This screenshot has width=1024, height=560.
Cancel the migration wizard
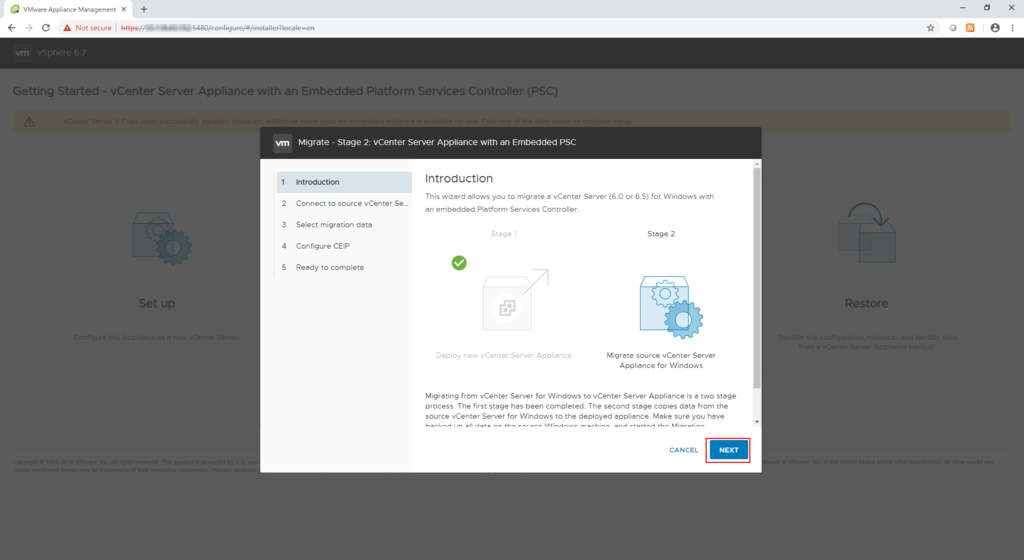683,450
